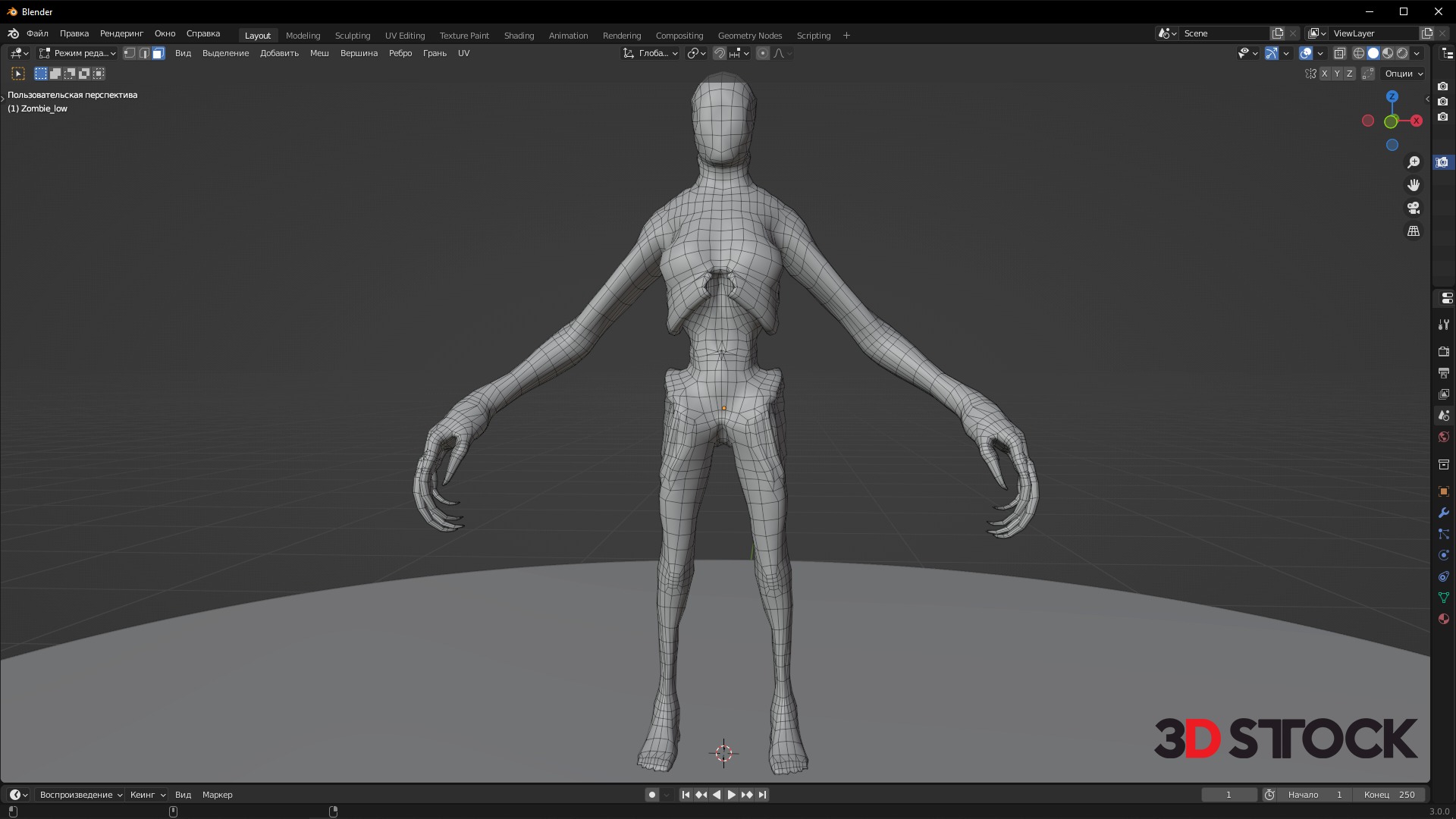Screen dimensions: 1456x819
Task: Switch to the Sculpting workspace tab
Action: [x=353, y=36]
